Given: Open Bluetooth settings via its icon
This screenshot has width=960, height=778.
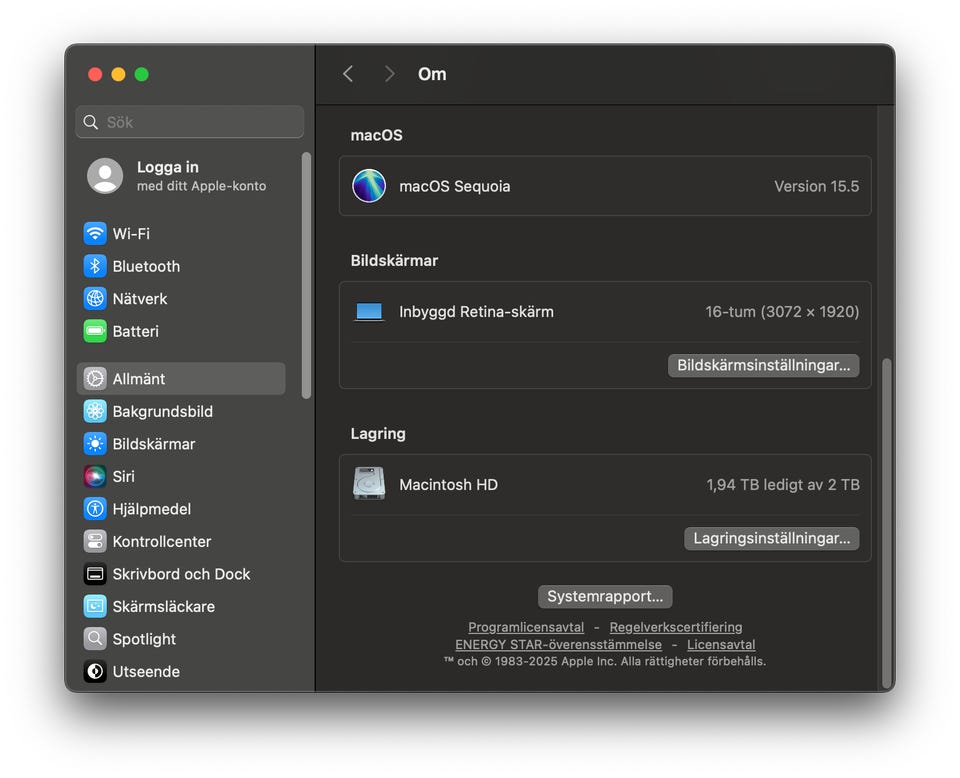Looking at the screenshot, I should point(95,266).
